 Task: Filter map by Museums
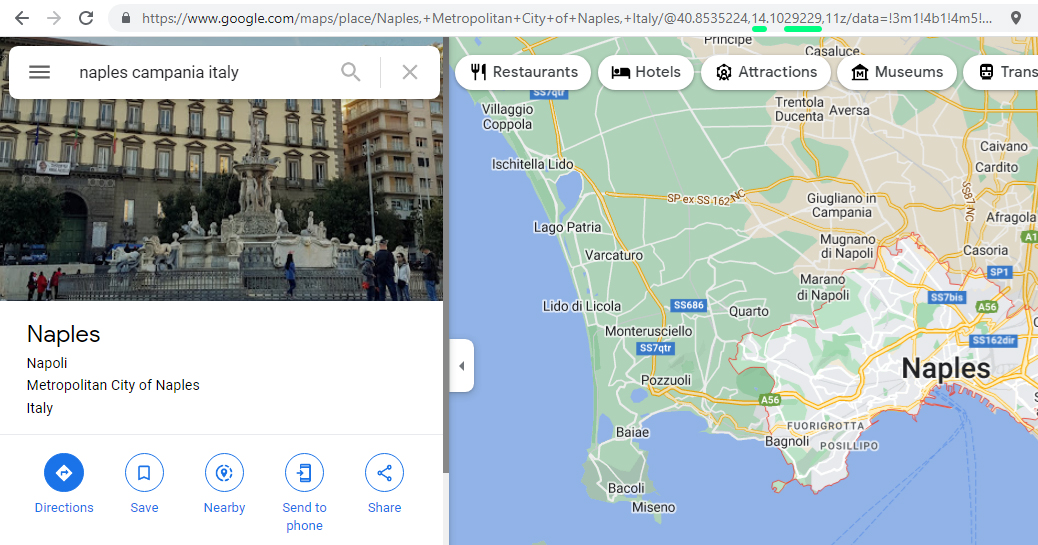897,72
